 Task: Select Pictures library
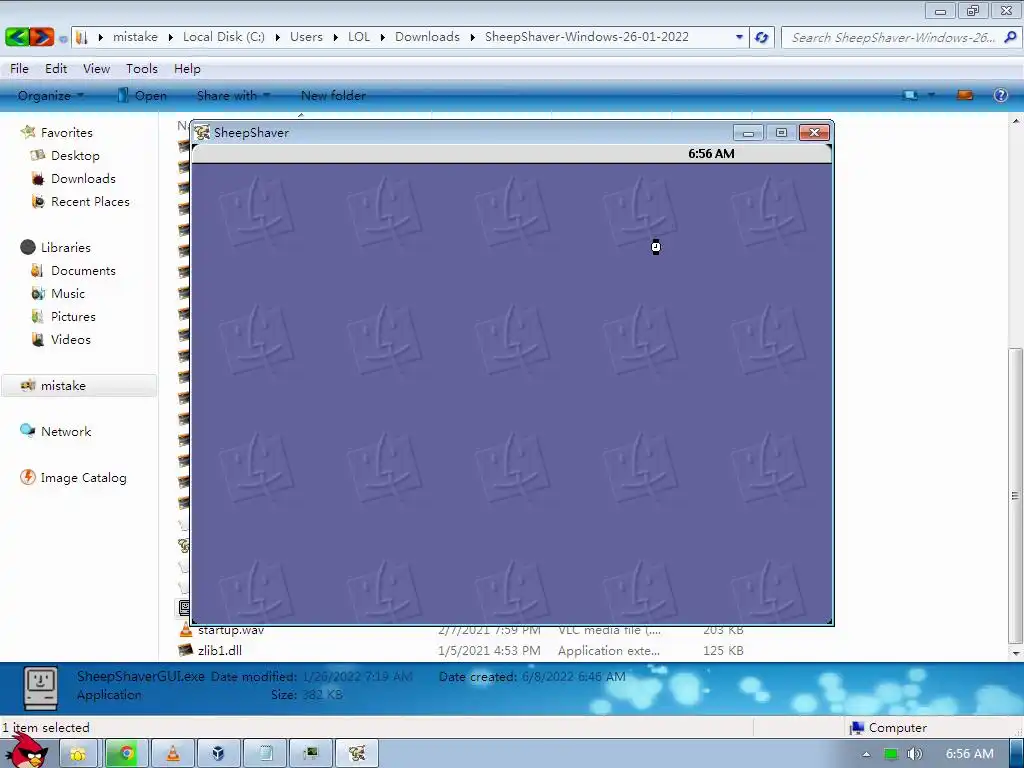pos(73,316)
